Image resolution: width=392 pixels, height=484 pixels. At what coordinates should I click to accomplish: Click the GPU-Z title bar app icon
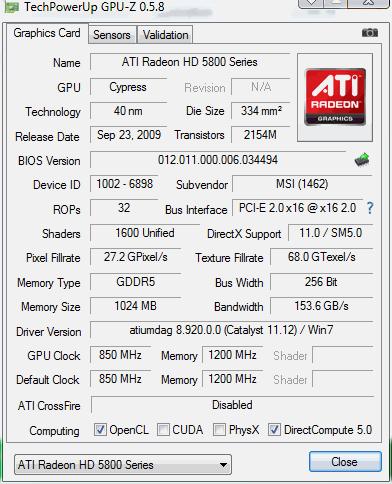[x=10, y=6]
